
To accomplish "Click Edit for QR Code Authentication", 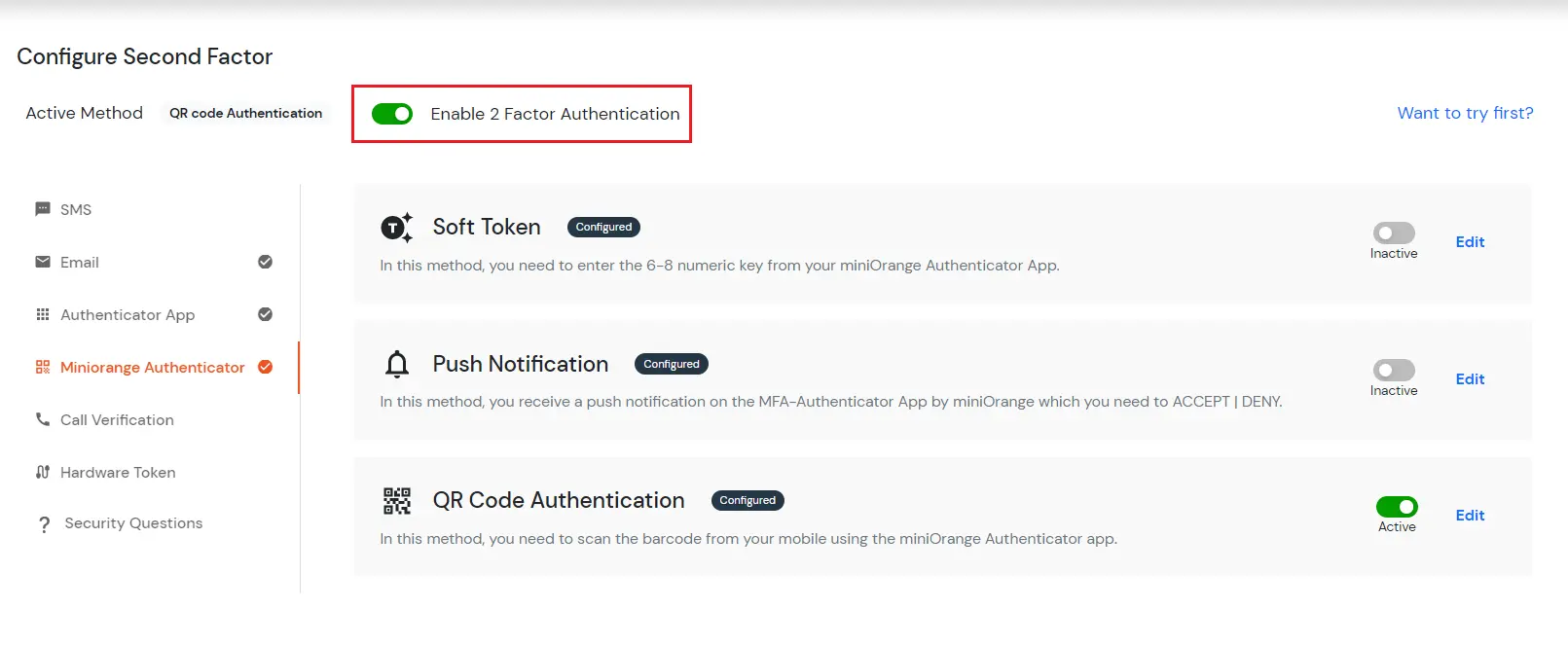I will (x=1470, y=516).
